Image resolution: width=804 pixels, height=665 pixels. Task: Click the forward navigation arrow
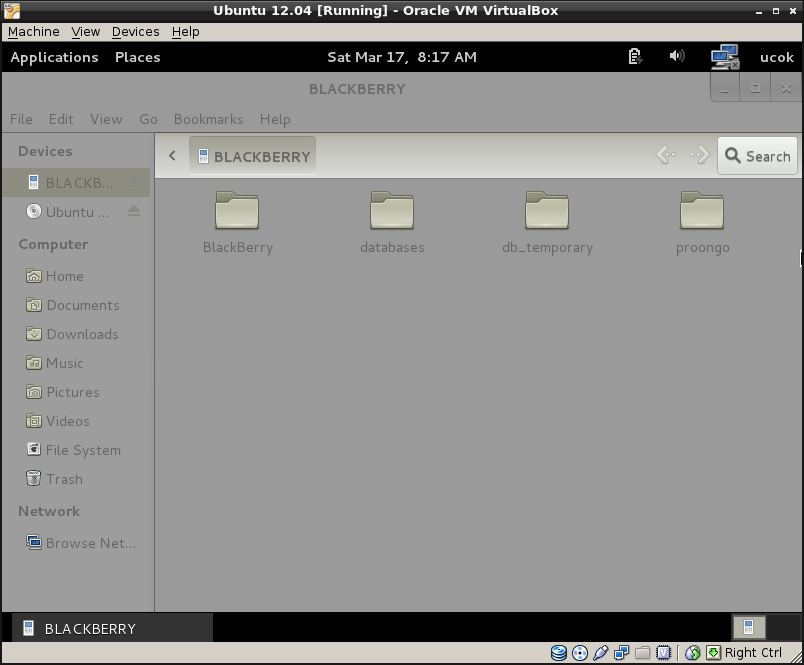coord(700,155)
